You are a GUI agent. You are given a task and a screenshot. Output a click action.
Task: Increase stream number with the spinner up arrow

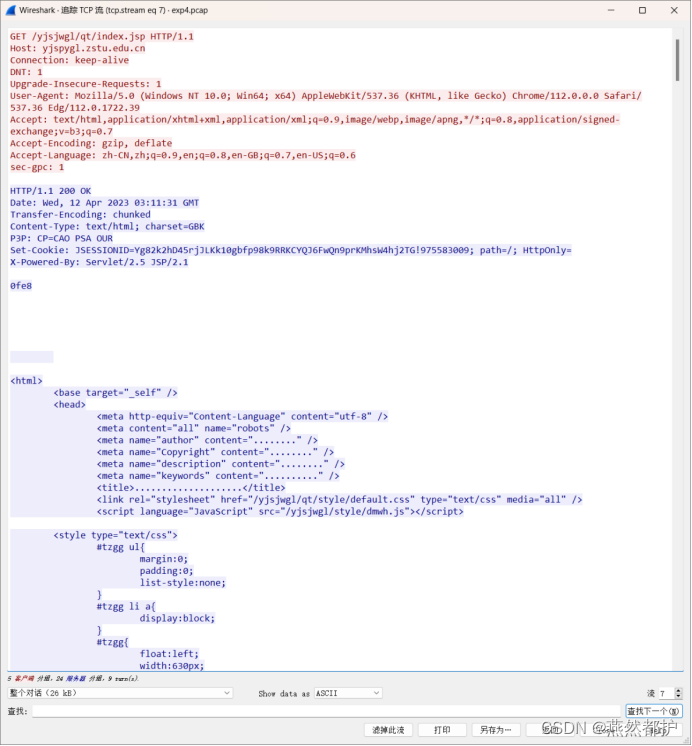coord(679,691)
